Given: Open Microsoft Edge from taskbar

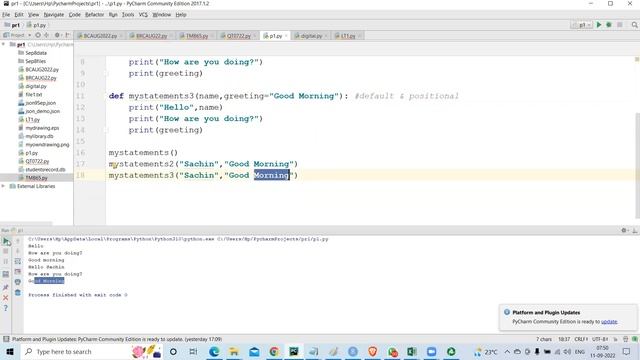Looking at the screenshot, I should (214, 351).
